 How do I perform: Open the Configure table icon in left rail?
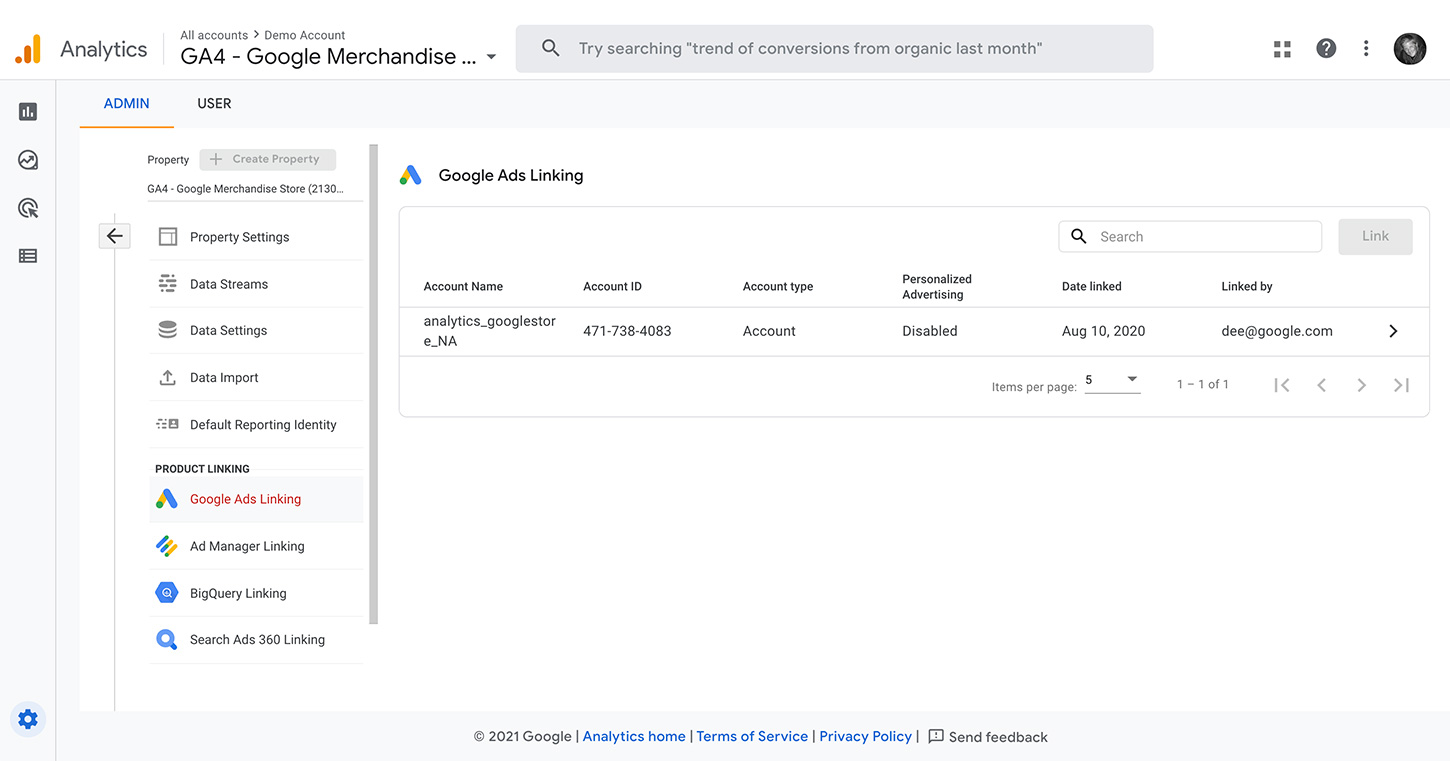(28, 256)
